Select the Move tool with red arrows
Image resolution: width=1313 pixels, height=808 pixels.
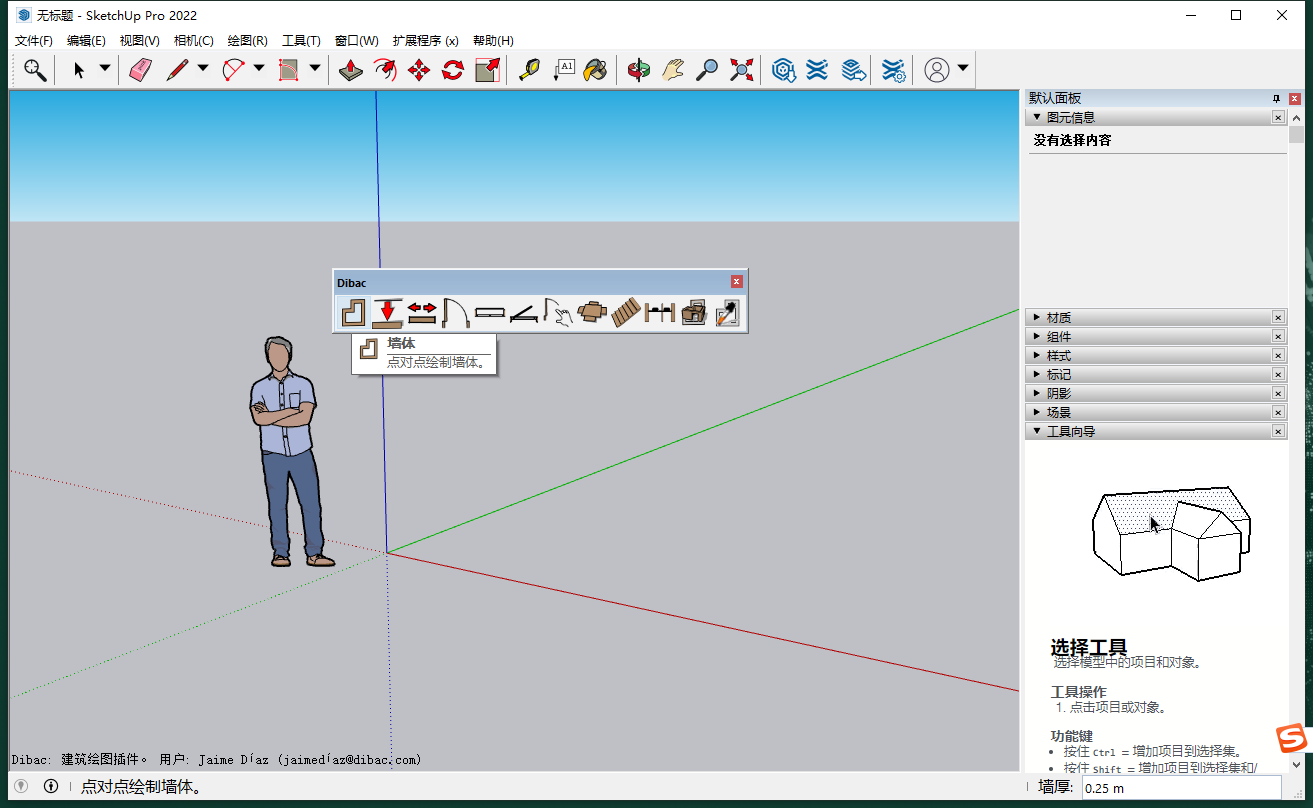419,70
